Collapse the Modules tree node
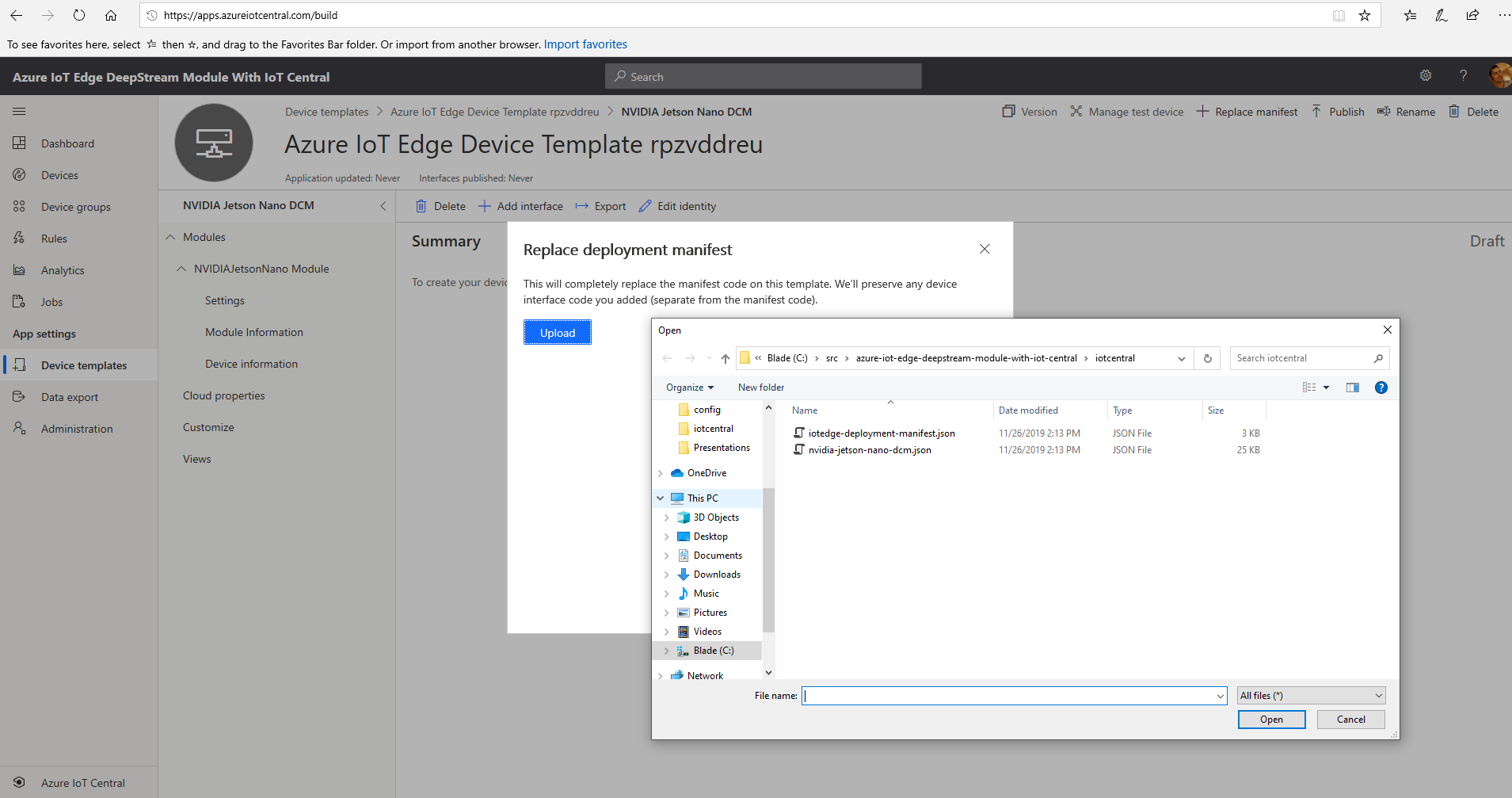Screen dimensions: 1512x798 pyautogui.click(x=170, y=237)
